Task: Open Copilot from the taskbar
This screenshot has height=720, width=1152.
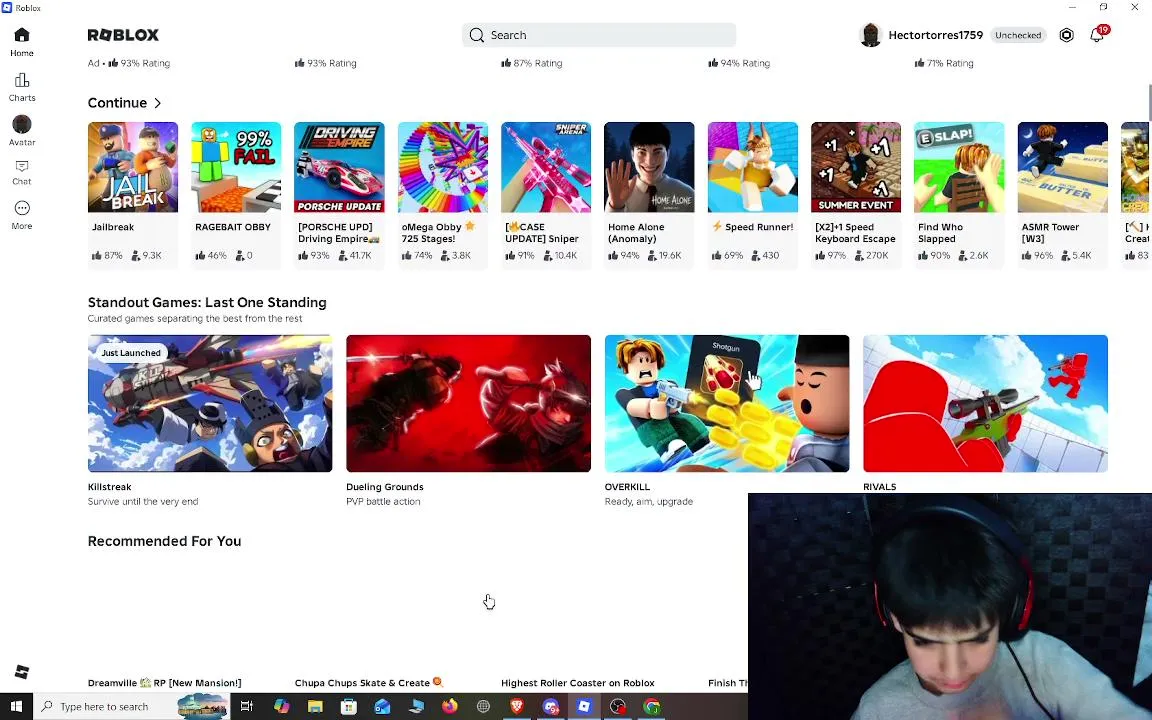Action: tap(281, 706)
